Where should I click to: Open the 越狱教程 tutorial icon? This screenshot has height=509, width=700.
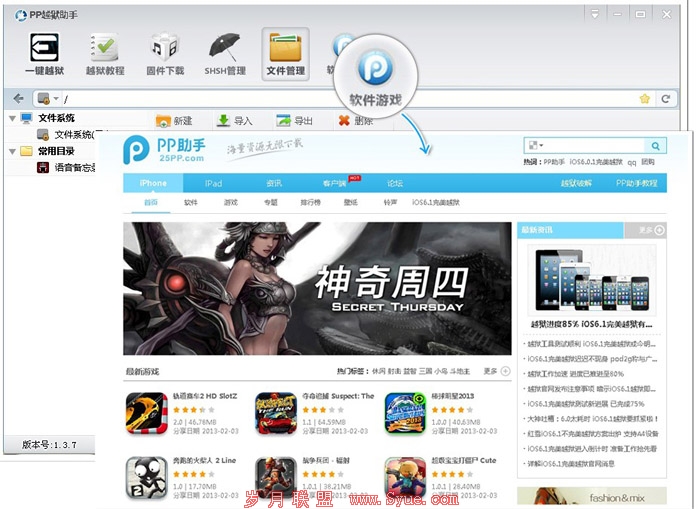coord(105,54)
